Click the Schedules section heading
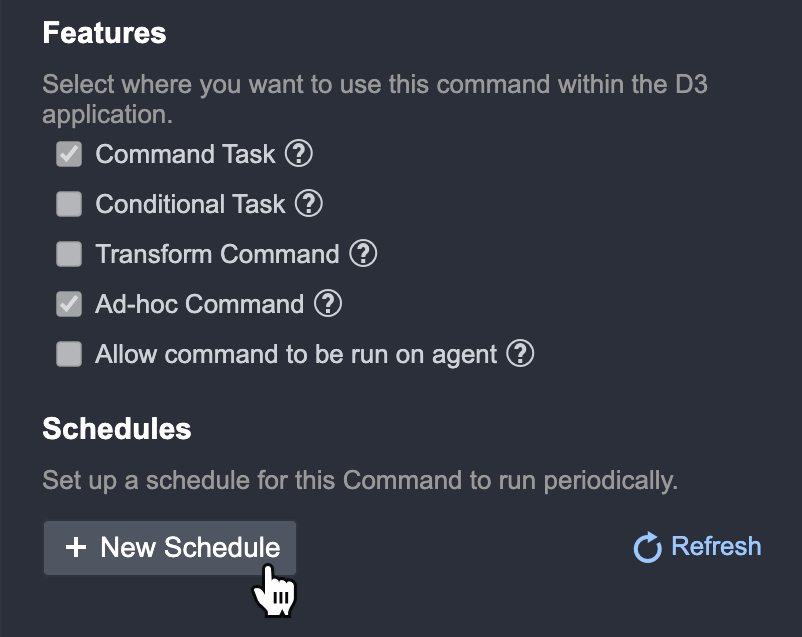Screen dimensions: 802x637 click(x=116, y=429)
